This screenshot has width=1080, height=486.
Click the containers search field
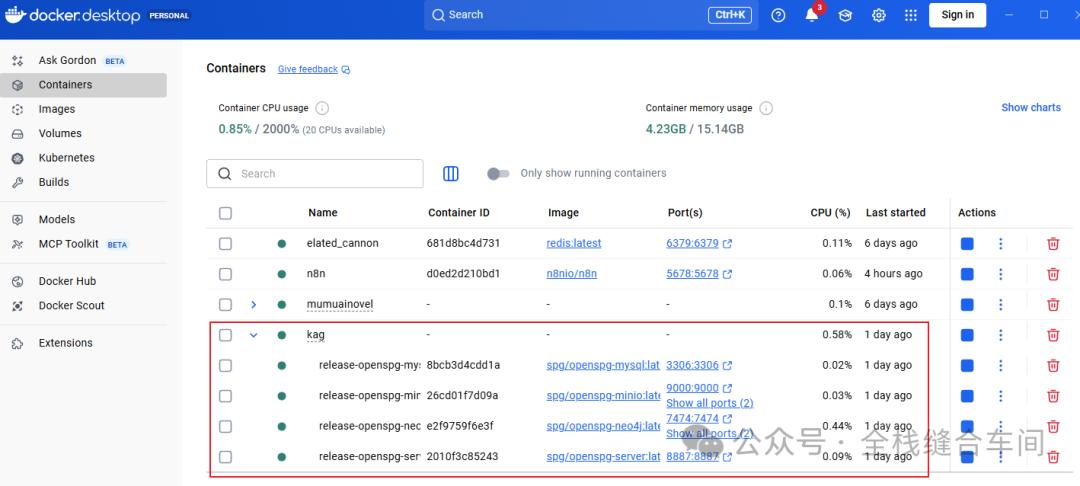click(x=315, y=173)
